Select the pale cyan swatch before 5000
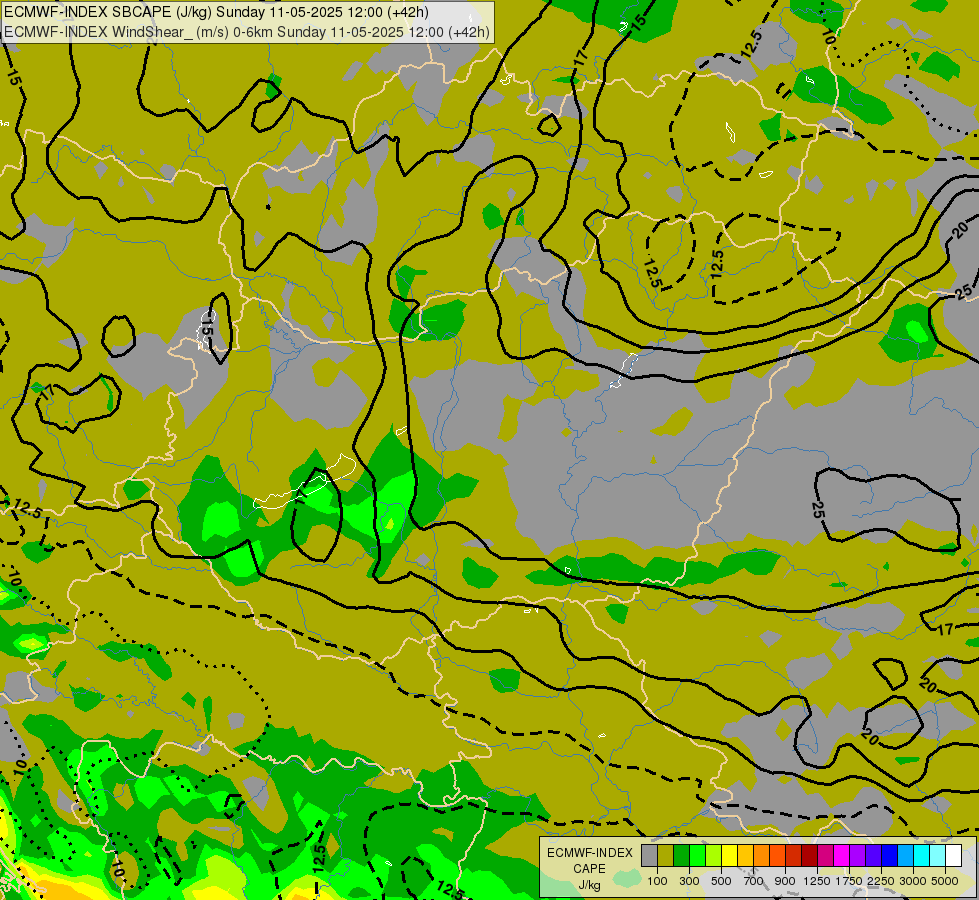Screen dimensions: 979x900 (x=938, y=856)
